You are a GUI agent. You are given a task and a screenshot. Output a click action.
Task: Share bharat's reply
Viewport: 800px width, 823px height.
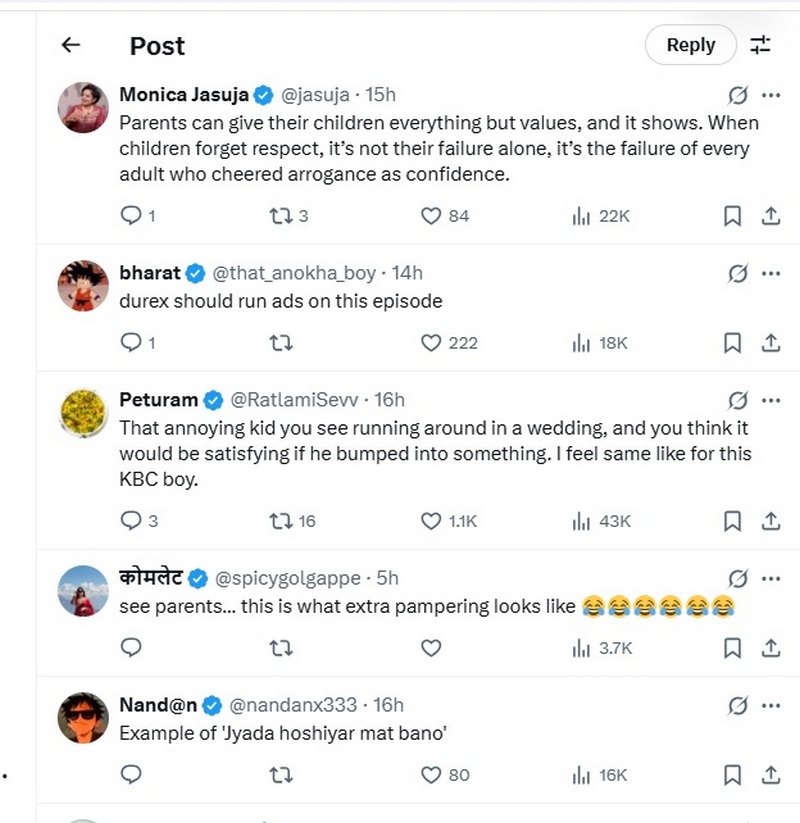[x=771, y=343]
